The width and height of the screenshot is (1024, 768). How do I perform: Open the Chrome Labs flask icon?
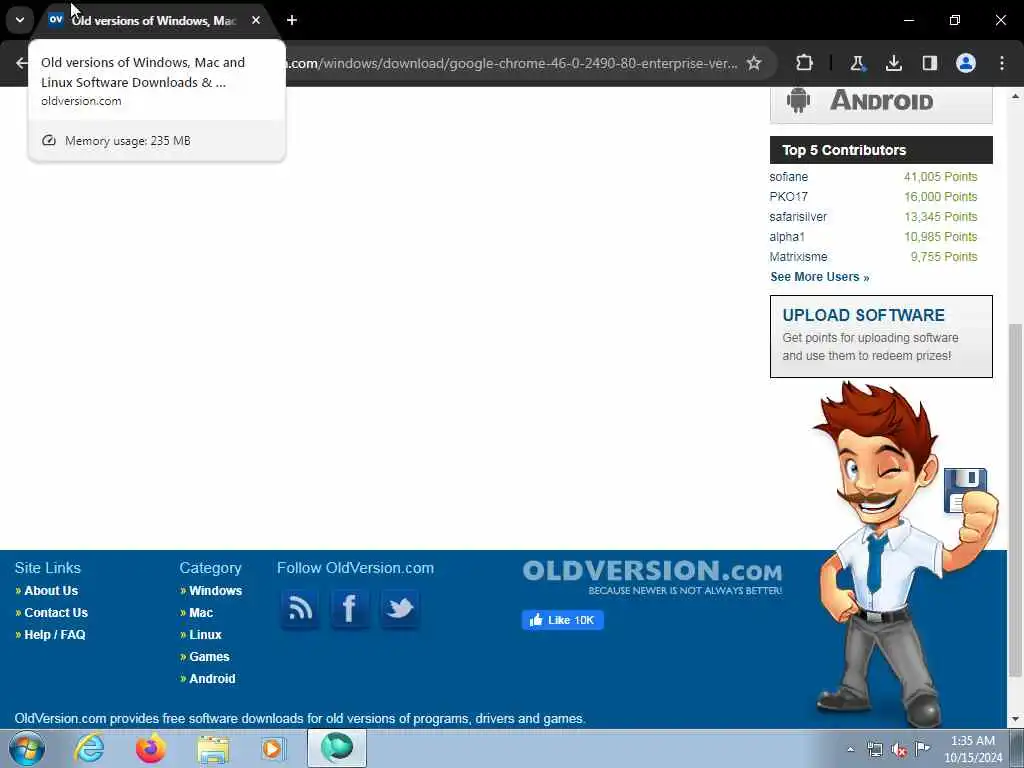tap(857, 63)
